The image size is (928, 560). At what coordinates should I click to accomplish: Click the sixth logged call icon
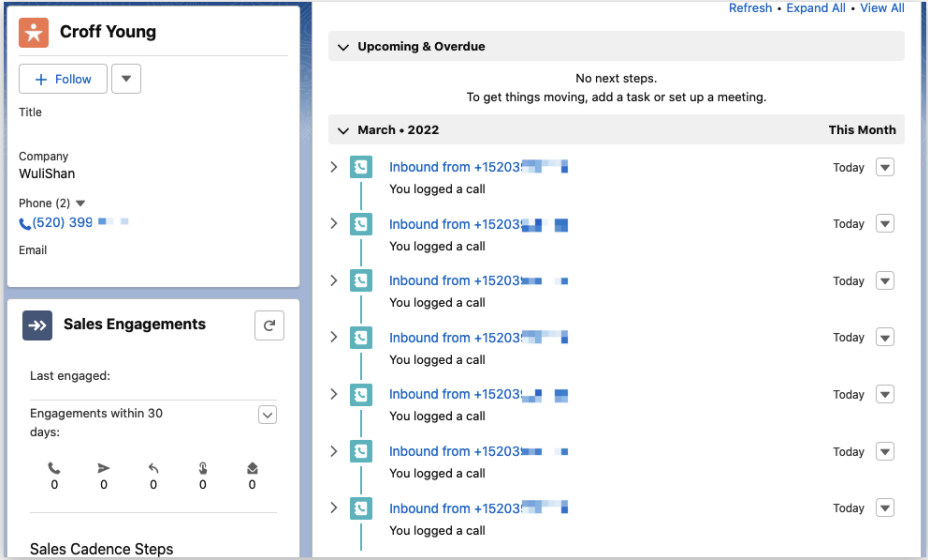tap(361, 451)
